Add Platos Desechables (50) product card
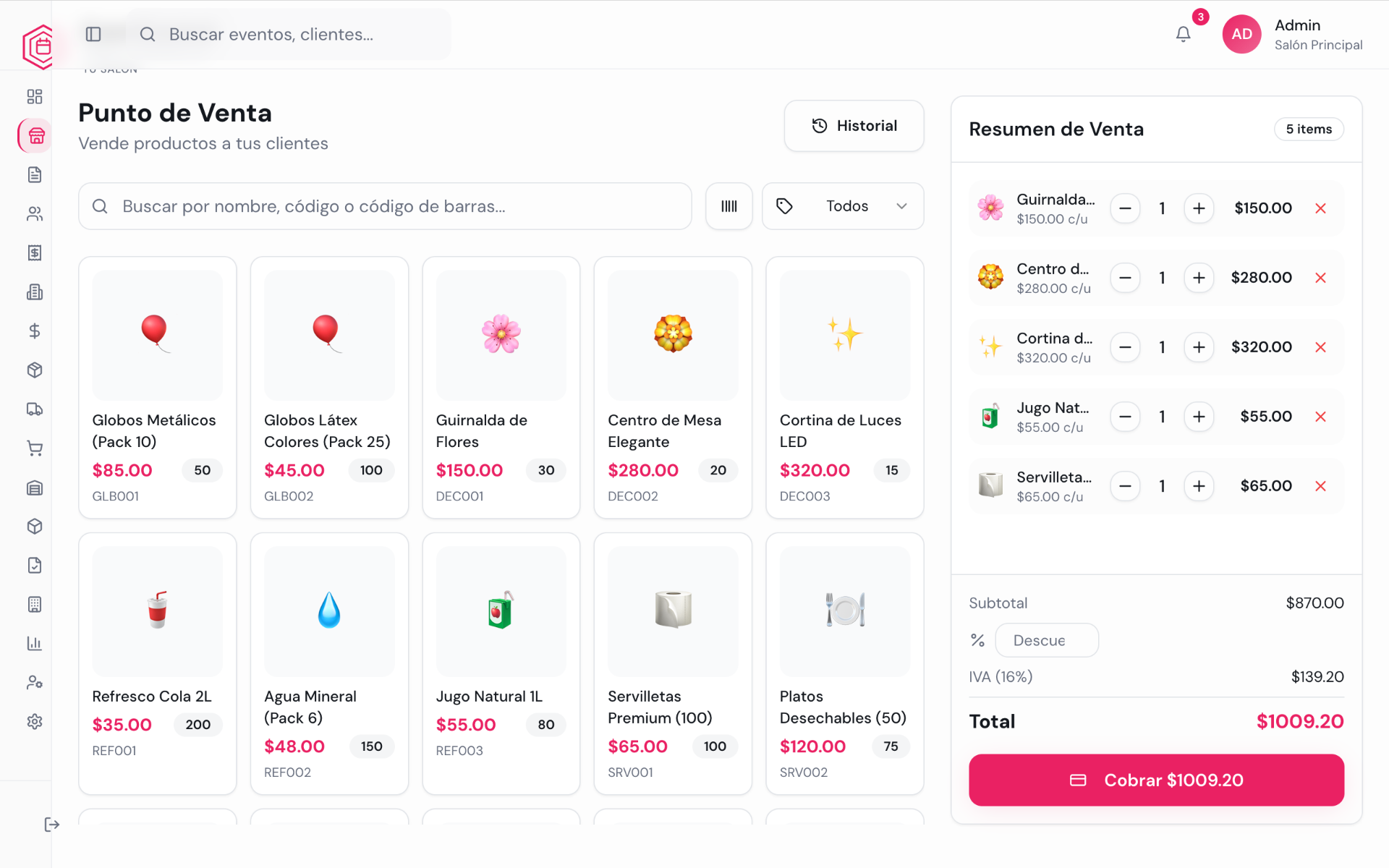1389x868 pixels. click(844, 663)
